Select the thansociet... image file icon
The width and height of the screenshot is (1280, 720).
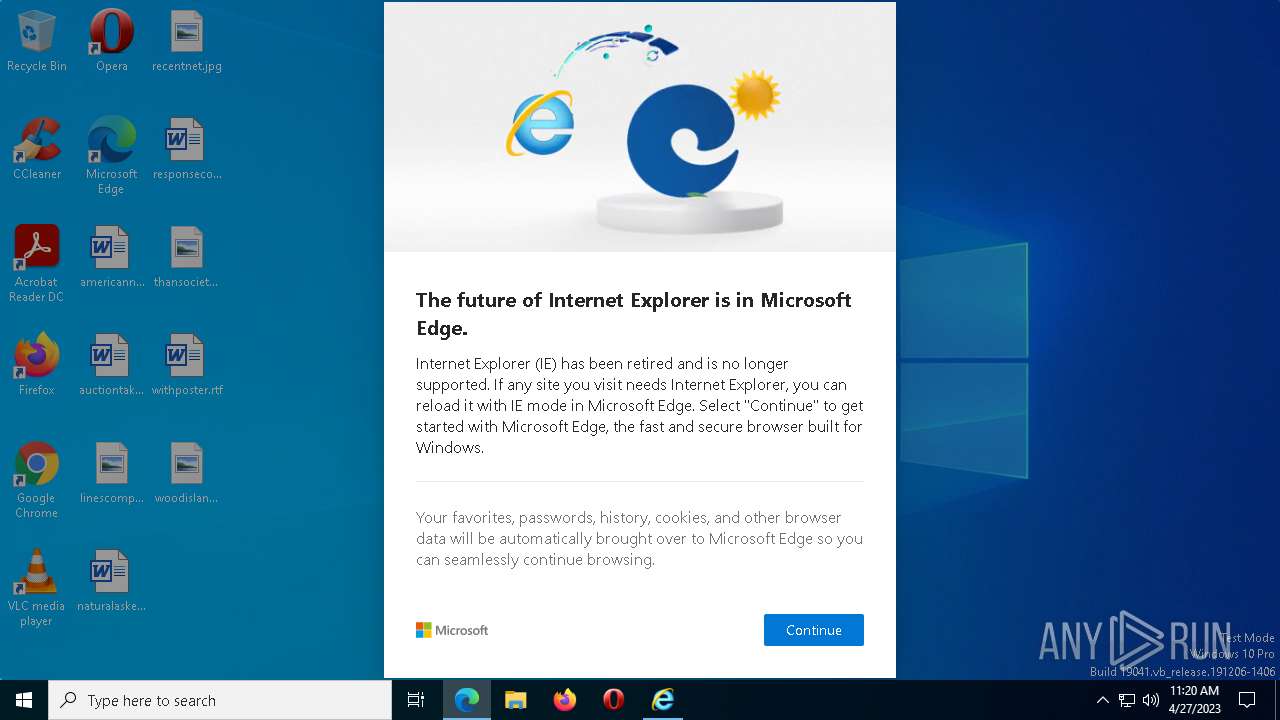187,258
